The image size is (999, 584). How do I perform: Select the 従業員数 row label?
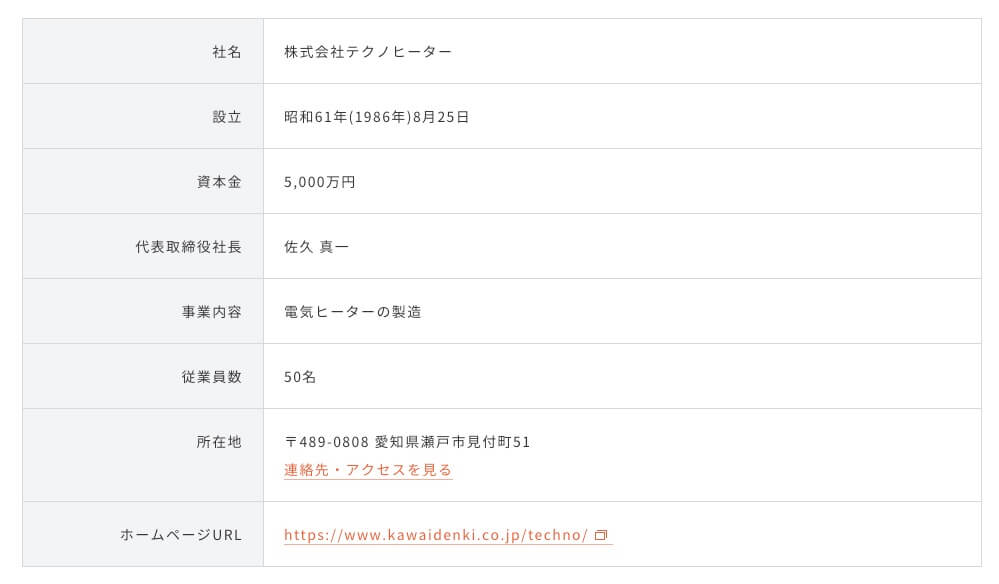pos(205,377)
